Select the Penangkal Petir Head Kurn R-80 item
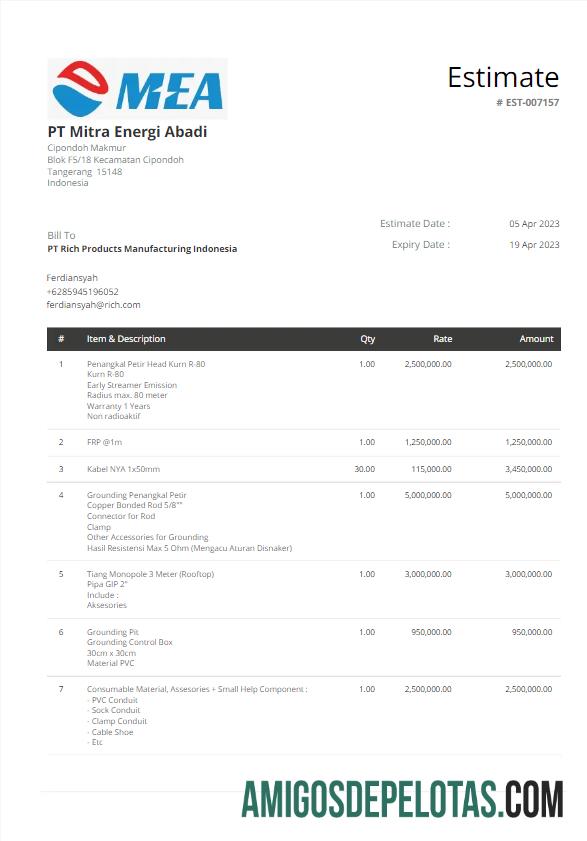This screenshot has width=587, height=841. tap(146, 364)
